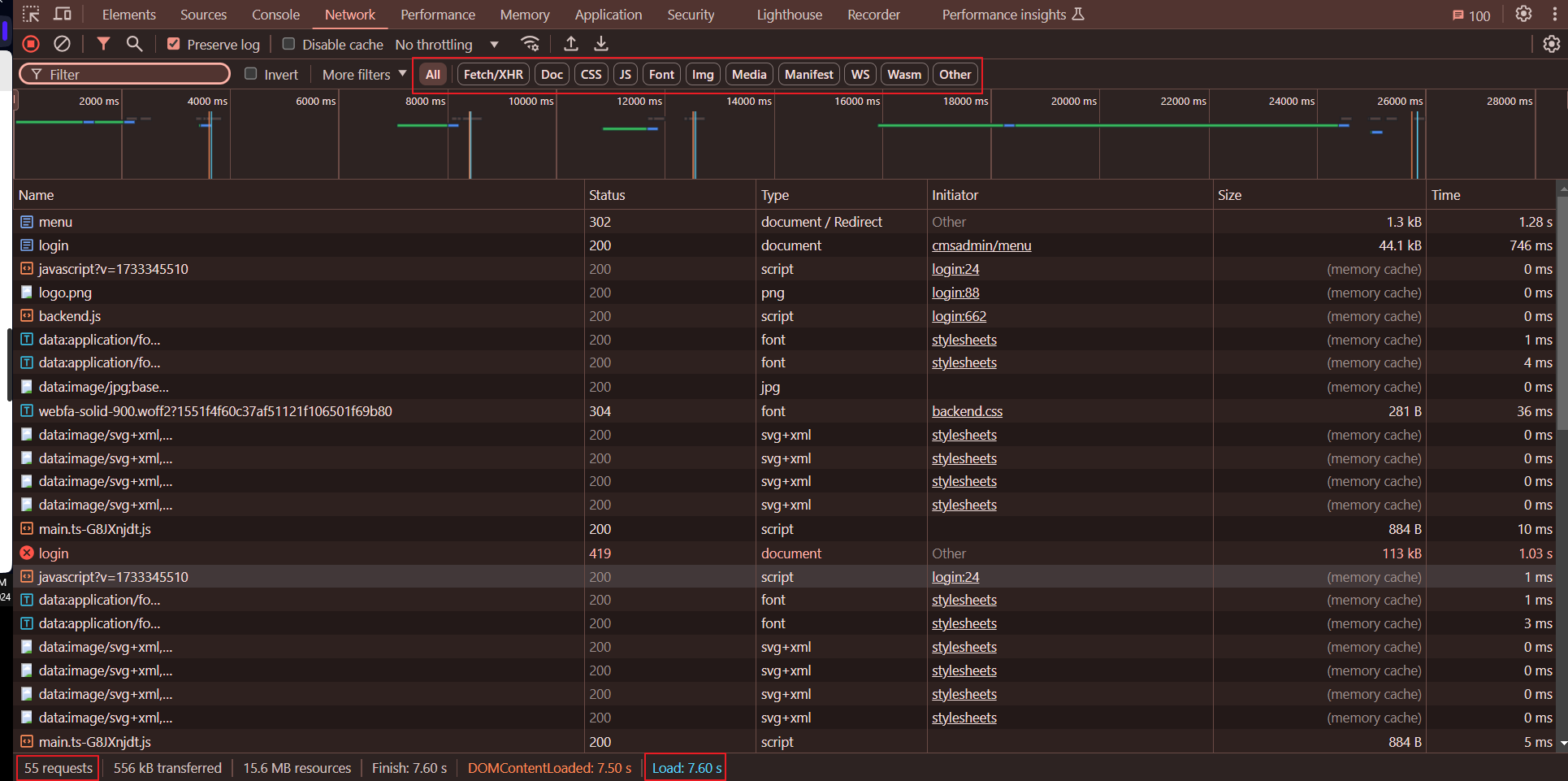Select the first main.ts-G8JXnjdt.js request
The width and height of the screenshot is (1568, 781).
[785, 529]
